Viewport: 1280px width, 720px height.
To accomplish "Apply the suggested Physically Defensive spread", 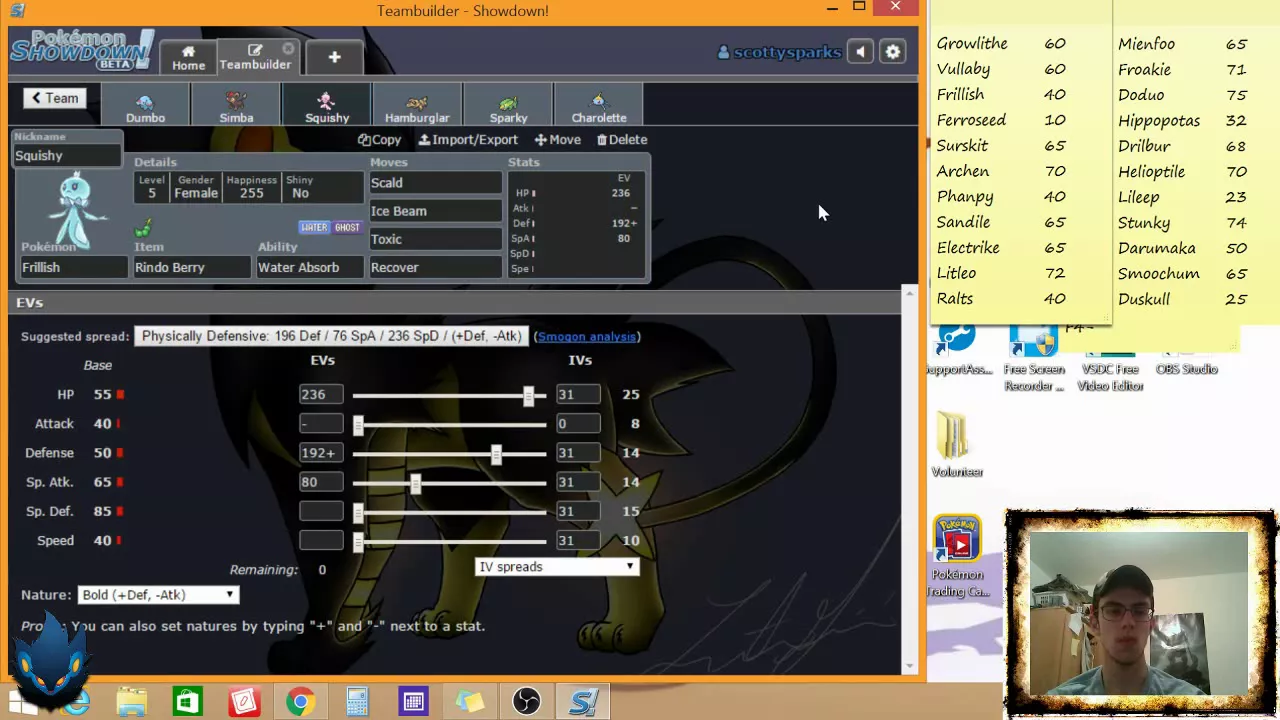I will (331, 336).
